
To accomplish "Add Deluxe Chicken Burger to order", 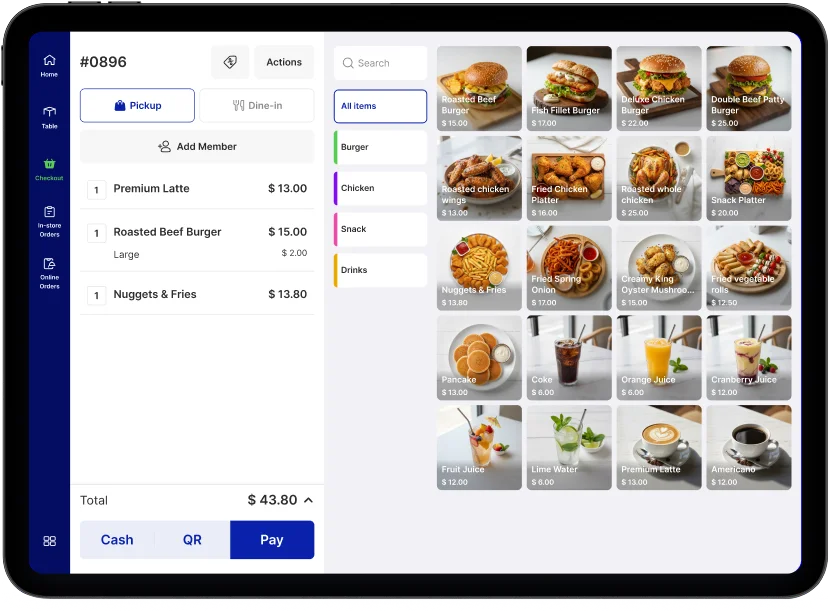I will point(659,88).
